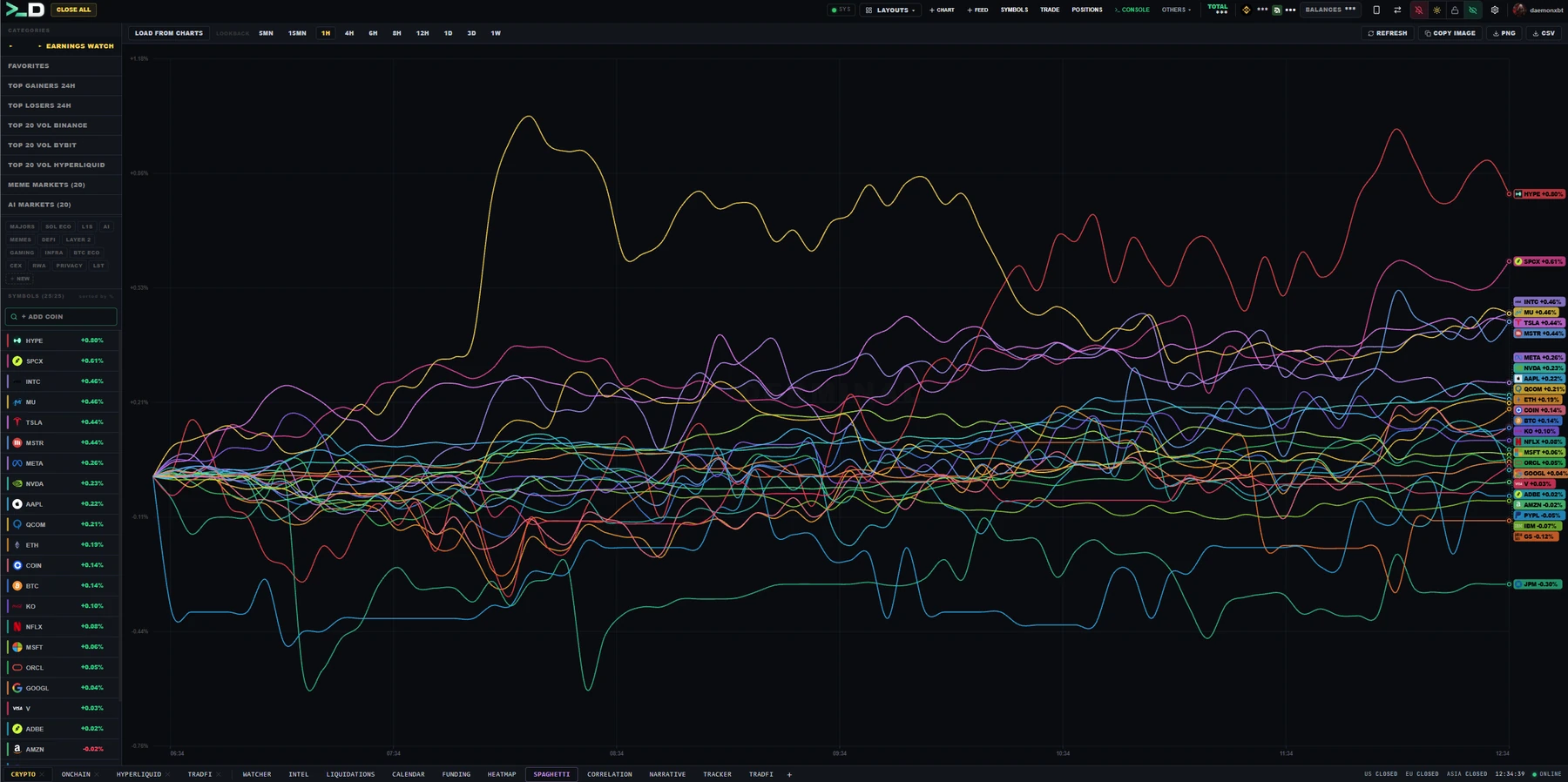Click the BTC coin icon in symbols list
Image resolution: width=1568 pixels, height=782 pixels.
tap(17, 586)
